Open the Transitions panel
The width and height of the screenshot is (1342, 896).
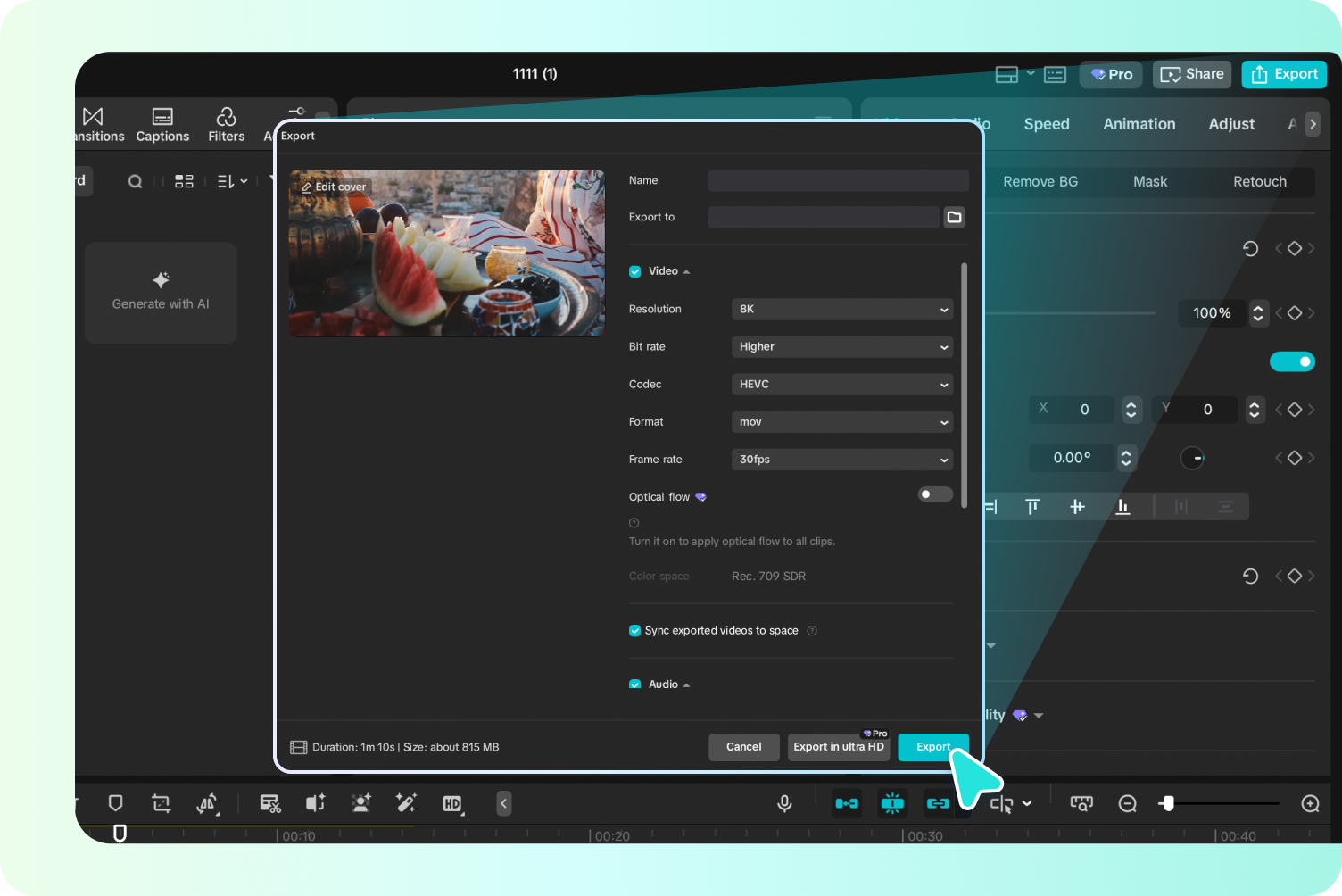point(93,124)
